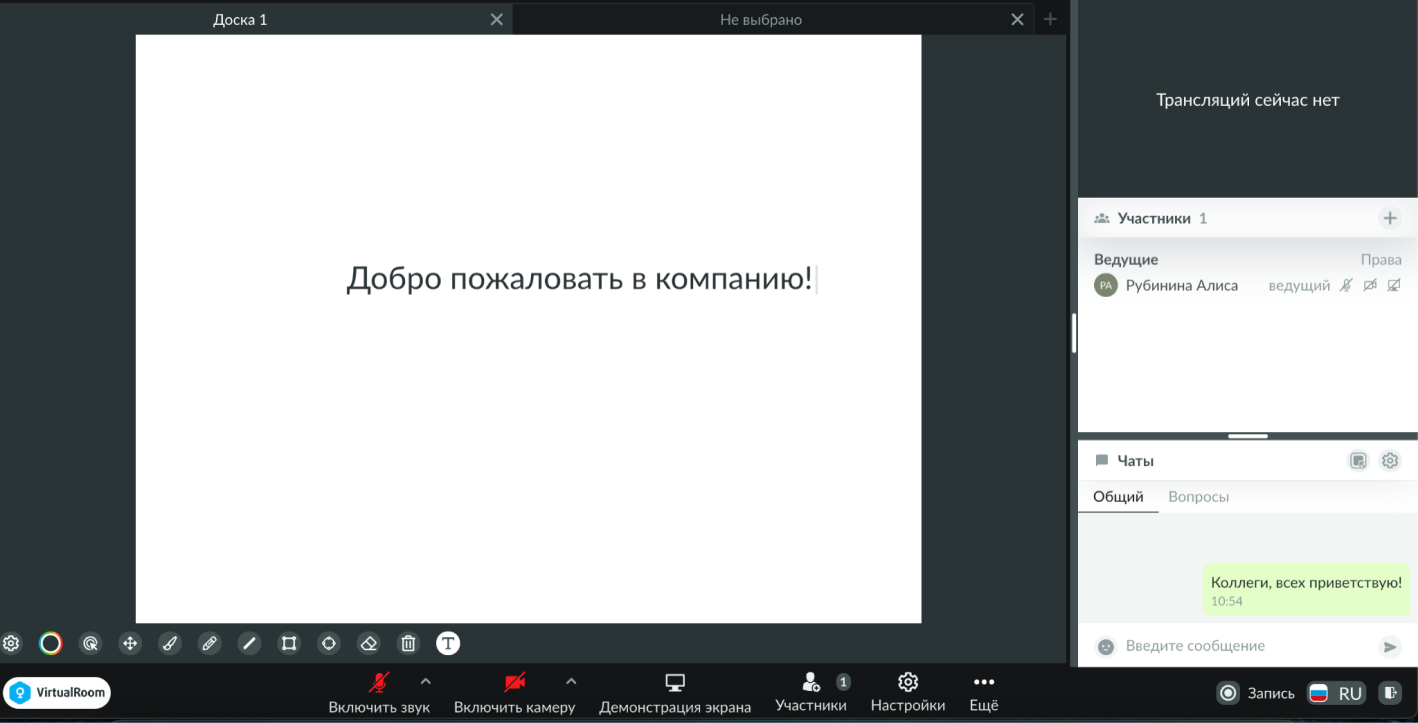Screen dimensions: 1418x723
Task: Click vertical side panel resize handle
Action: tap(1074, 333)
